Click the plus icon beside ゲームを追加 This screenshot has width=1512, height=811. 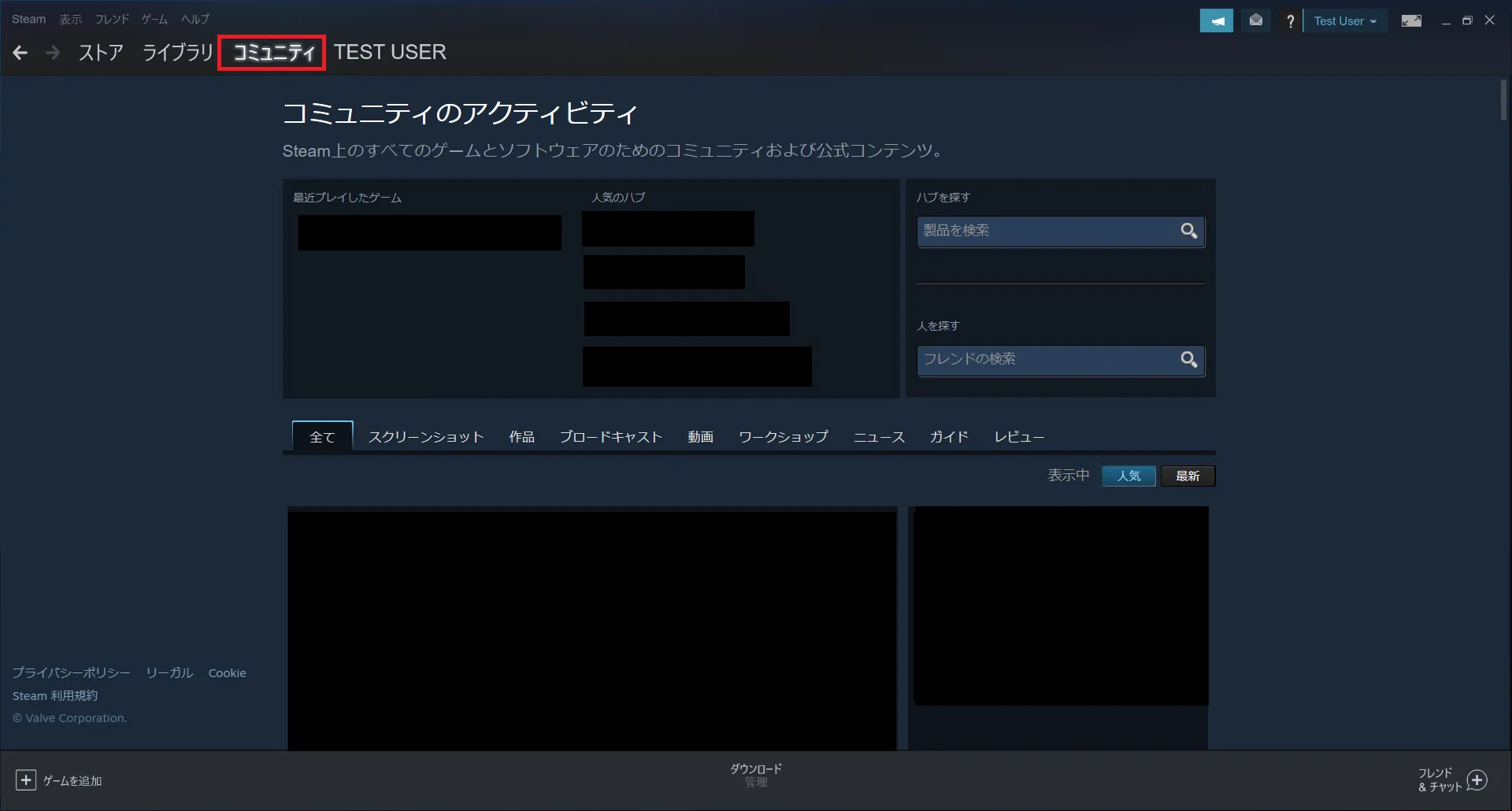(26, 780)
